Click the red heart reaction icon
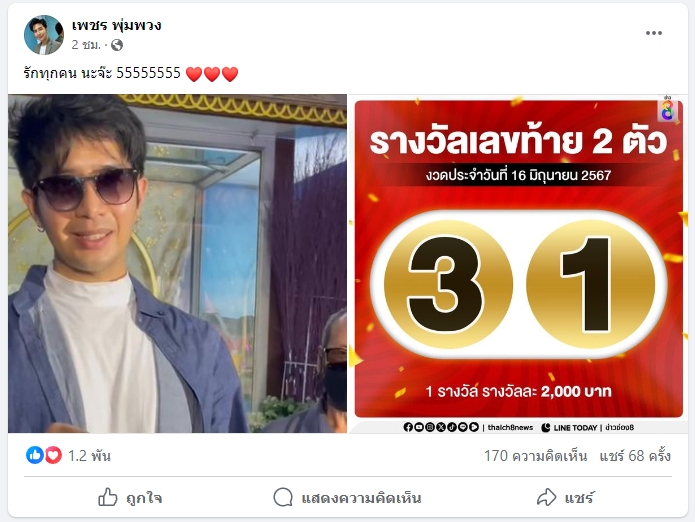 tap(53, 455)
